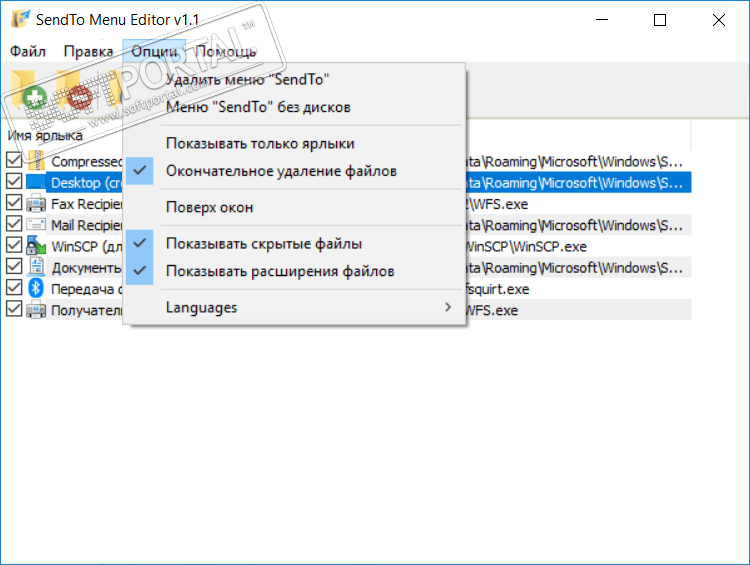
Task: Uncheck the Получатель entry checkbox
Action: [x=14, y=309]
